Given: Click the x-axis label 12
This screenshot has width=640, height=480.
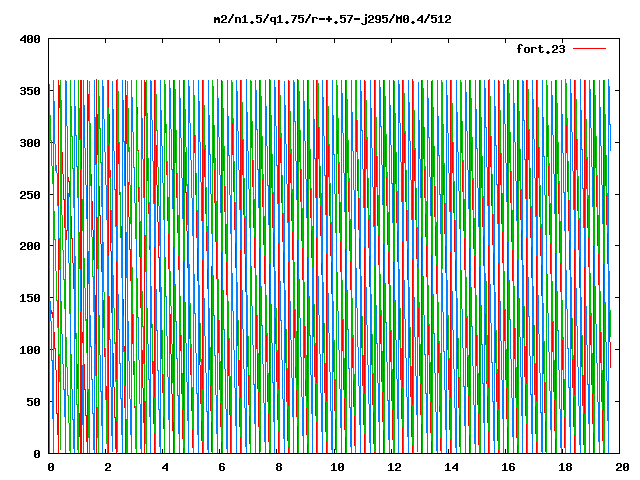Looking at the screenshot, I should pyautogui.click(x=394, y=467).
